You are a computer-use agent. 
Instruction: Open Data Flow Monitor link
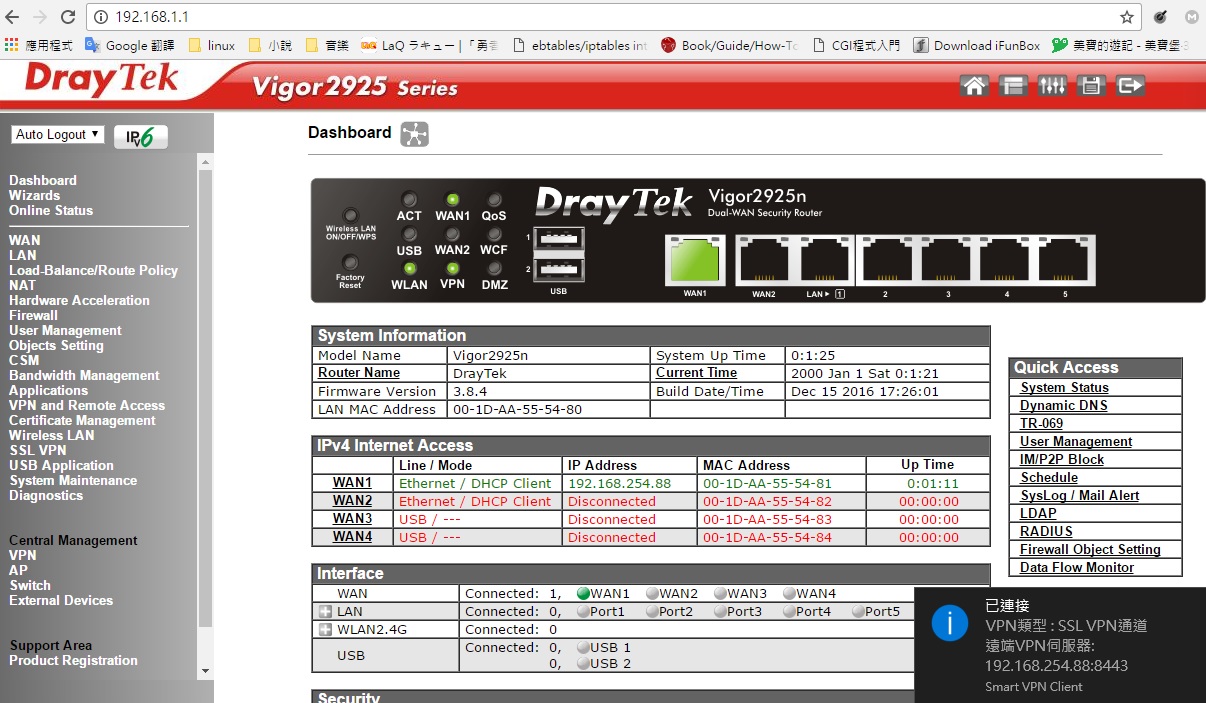[x=1077, y=568]
